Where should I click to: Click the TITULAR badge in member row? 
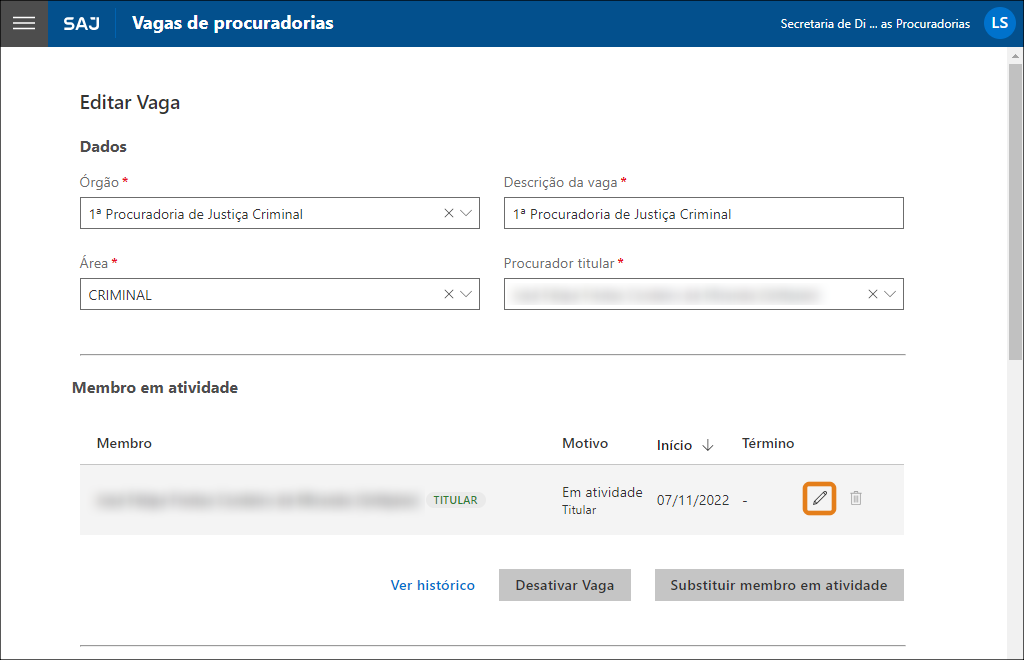coord(455,500)
